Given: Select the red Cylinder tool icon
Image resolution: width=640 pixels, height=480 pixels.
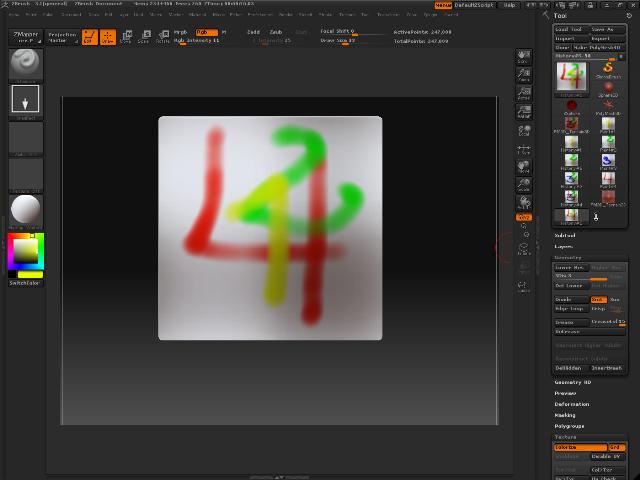Looking at the screenshot, I should click(571, 107).
